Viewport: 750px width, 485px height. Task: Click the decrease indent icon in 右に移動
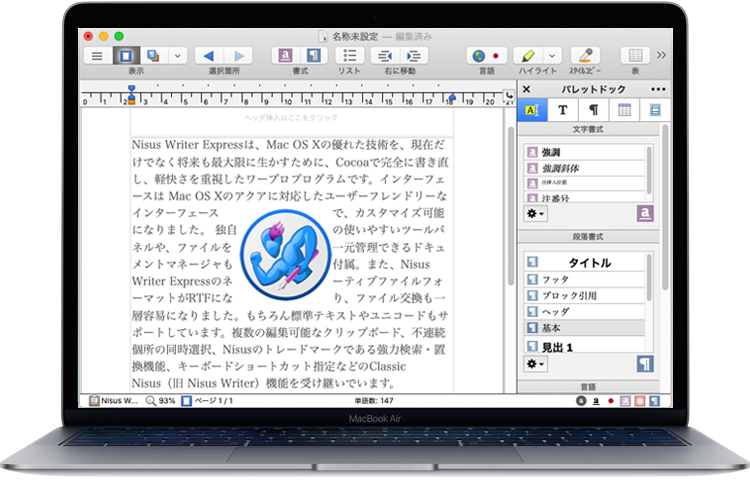pyautogui.click(x=385, y=56)
